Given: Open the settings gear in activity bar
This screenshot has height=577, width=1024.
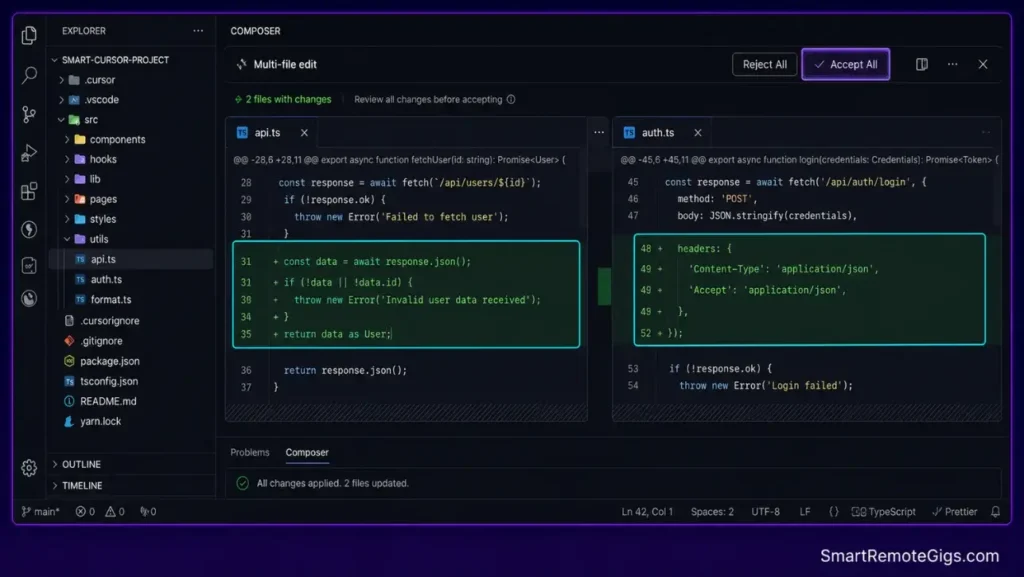Looking at the screenshot, I should pos(29,467).
